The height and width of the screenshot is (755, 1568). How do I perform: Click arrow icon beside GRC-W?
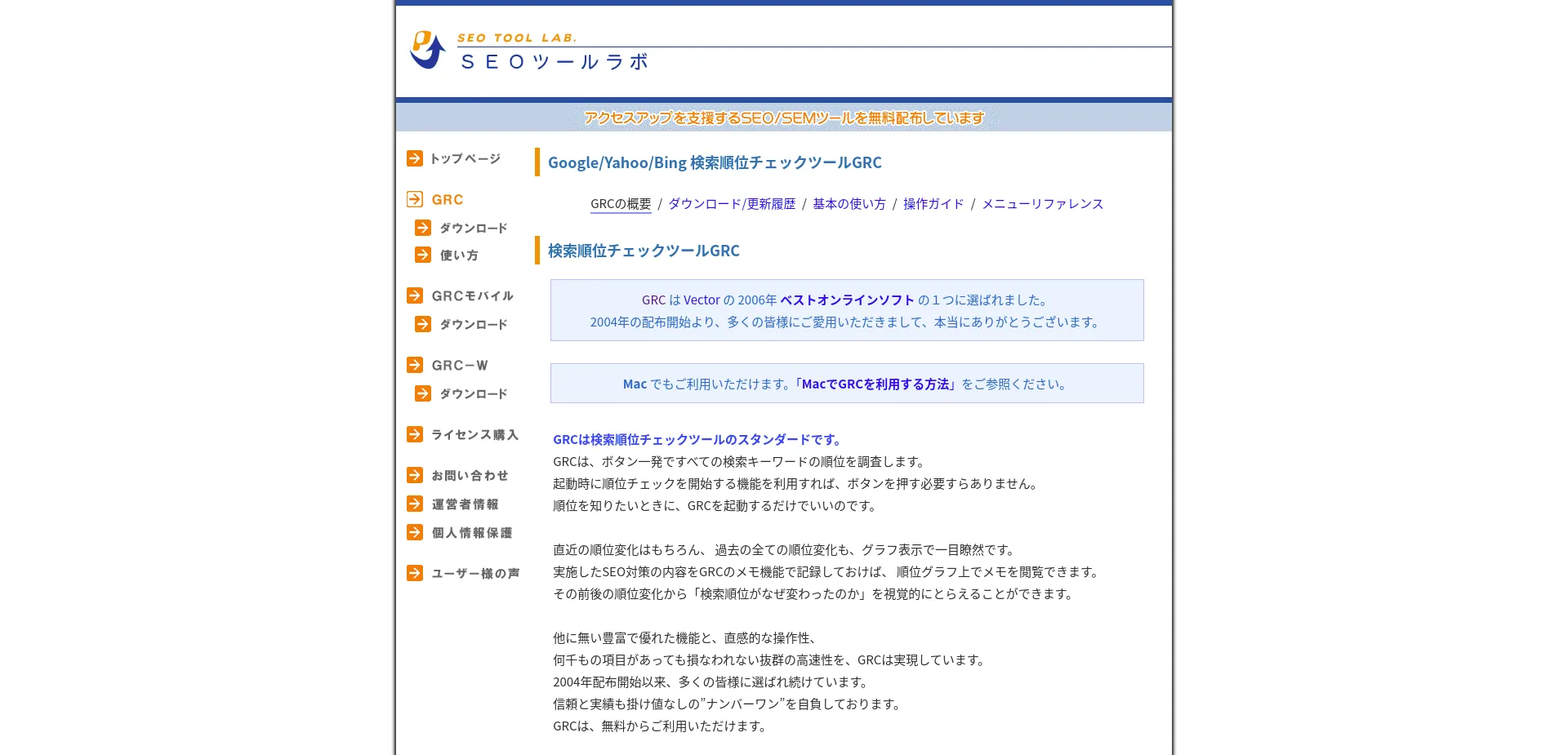pyautogui.click(x=415, y=365)
